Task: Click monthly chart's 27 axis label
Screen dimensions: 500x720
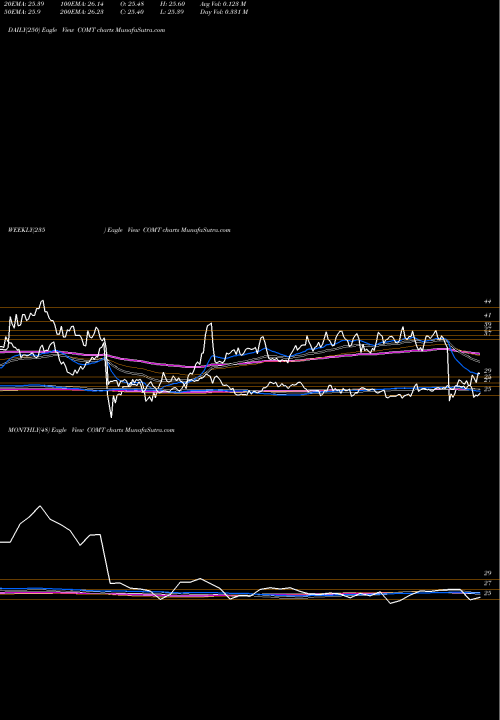Action: coord(488,583)
